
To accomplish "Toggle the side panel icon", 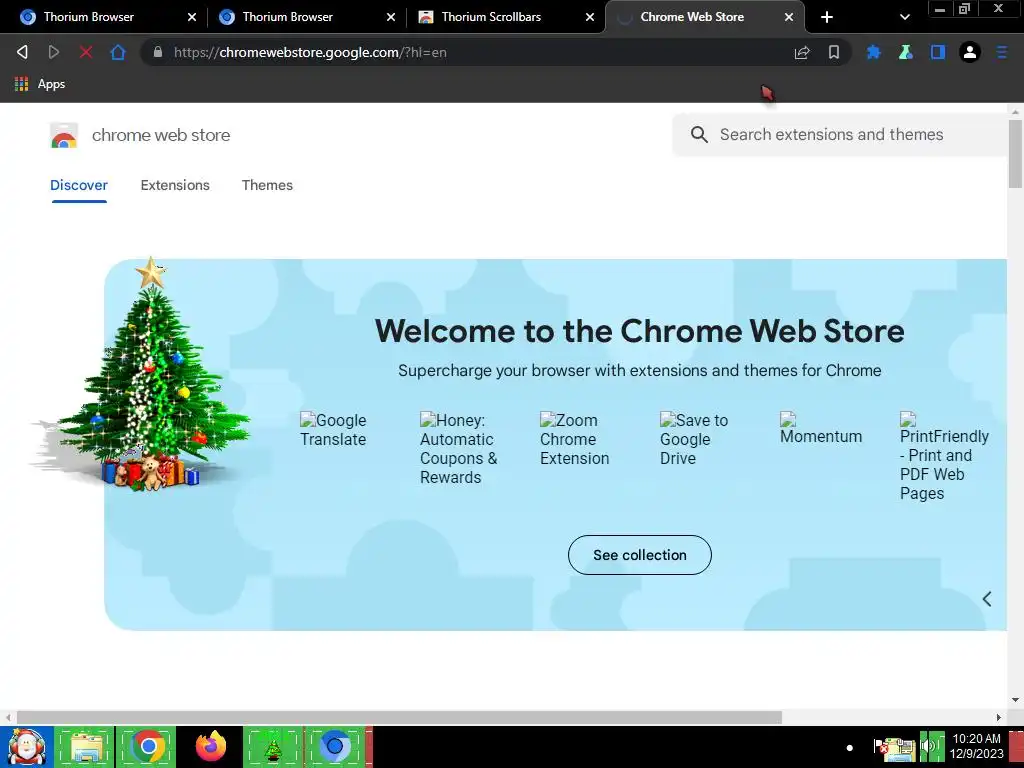I will (938, 52).
